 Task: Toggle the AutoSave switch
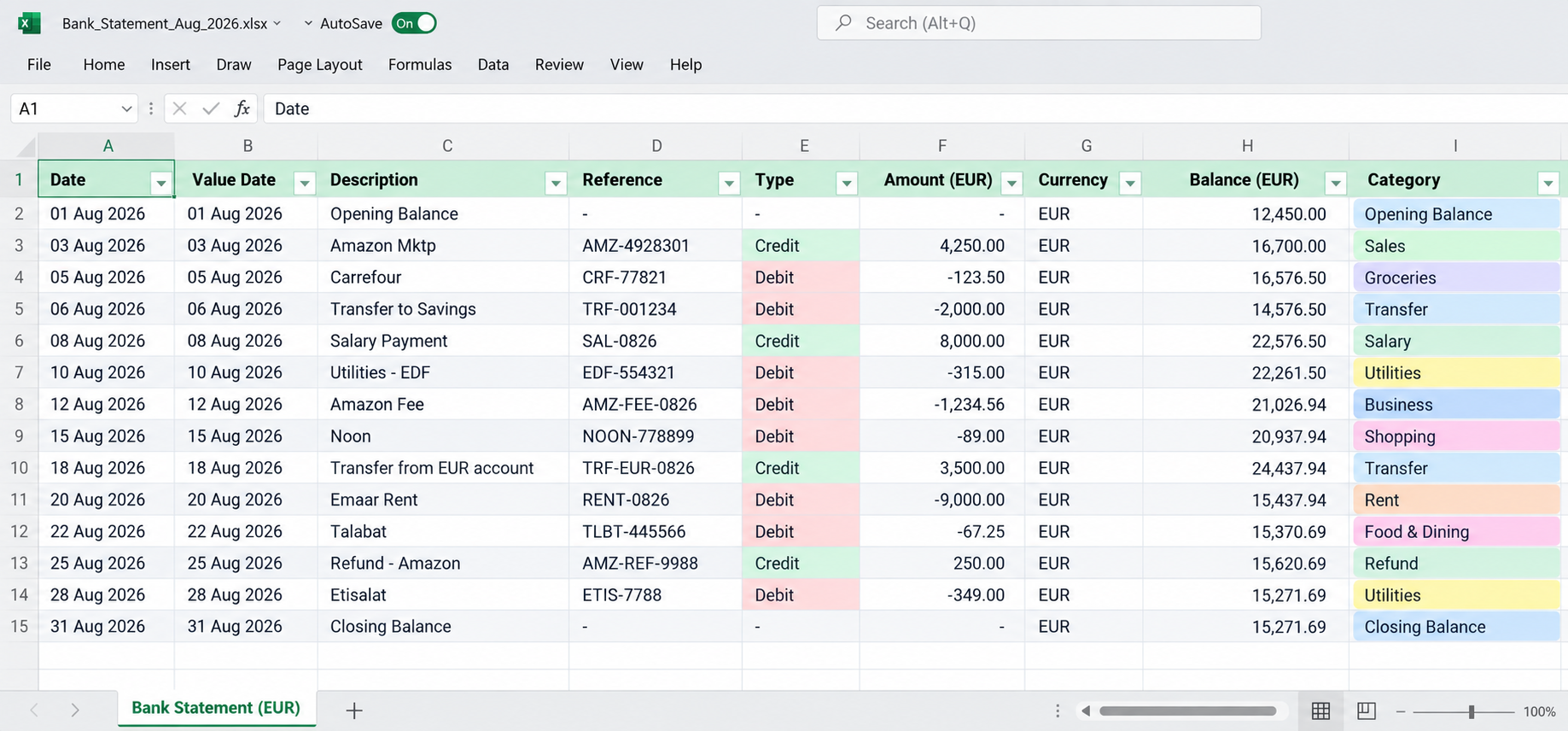(x=414, y=23)
